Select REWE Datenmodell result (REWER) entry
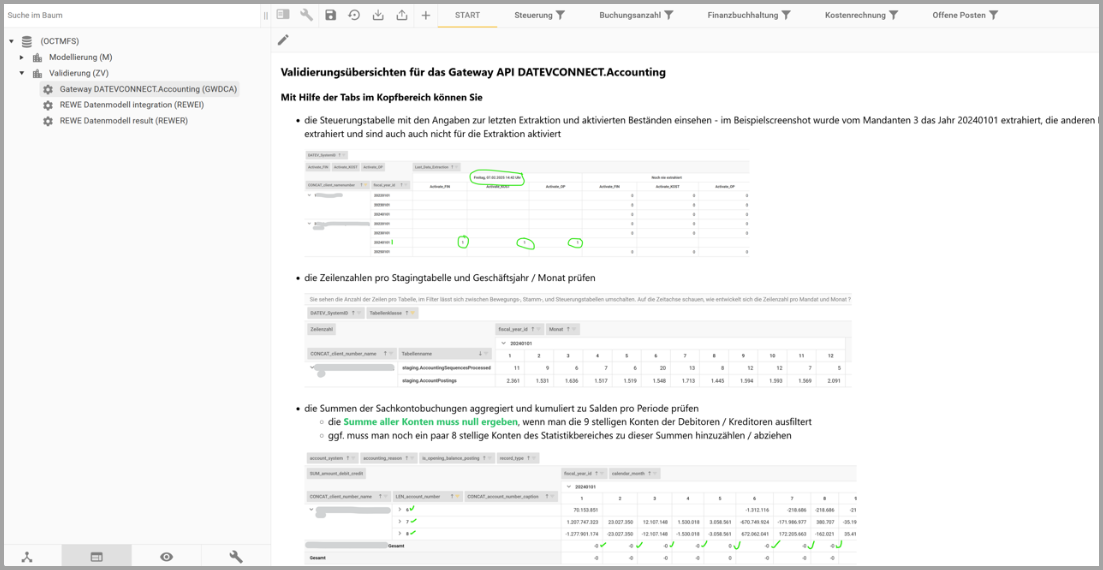The width and height of the screenshot is (1103, 570). [x=124, y=121]
